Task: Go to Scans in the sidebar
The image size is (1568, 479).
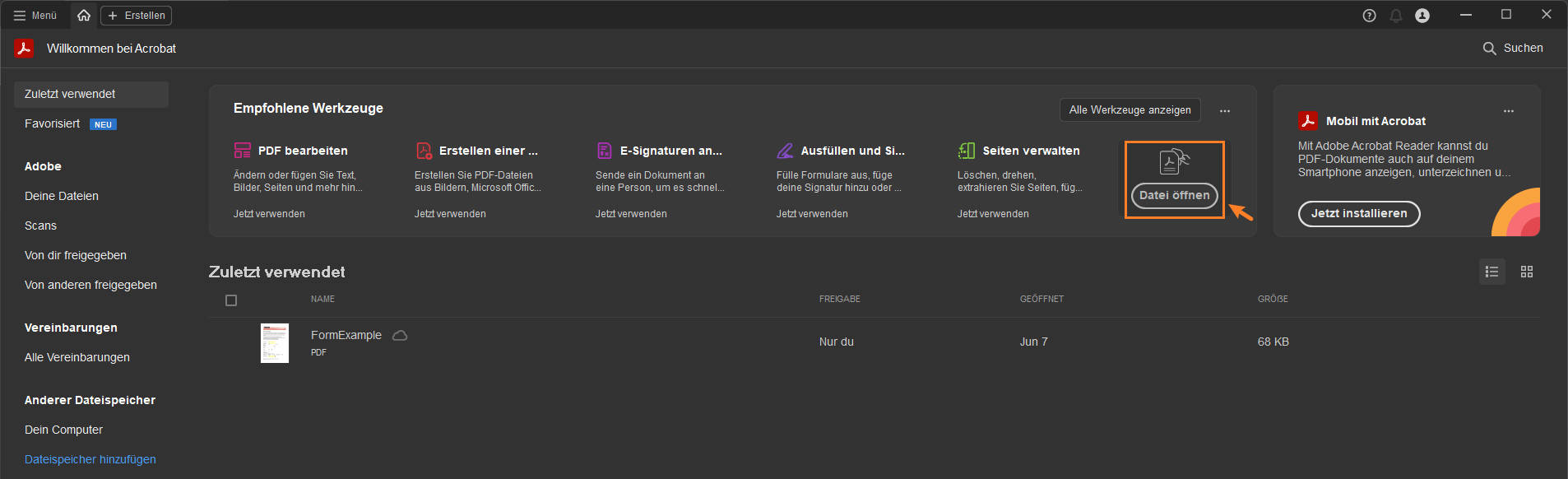Action: tap(40, 226)
